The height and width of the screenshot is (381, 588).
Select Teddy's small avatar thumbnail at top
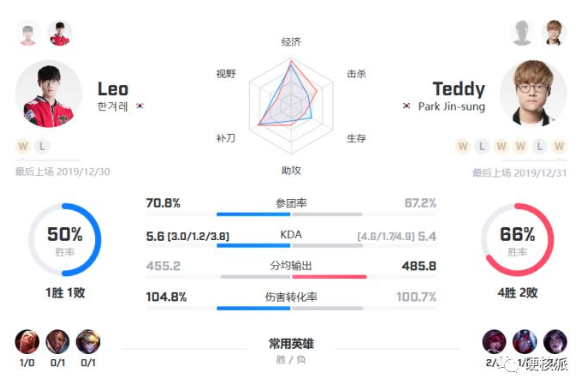(554, 33)
